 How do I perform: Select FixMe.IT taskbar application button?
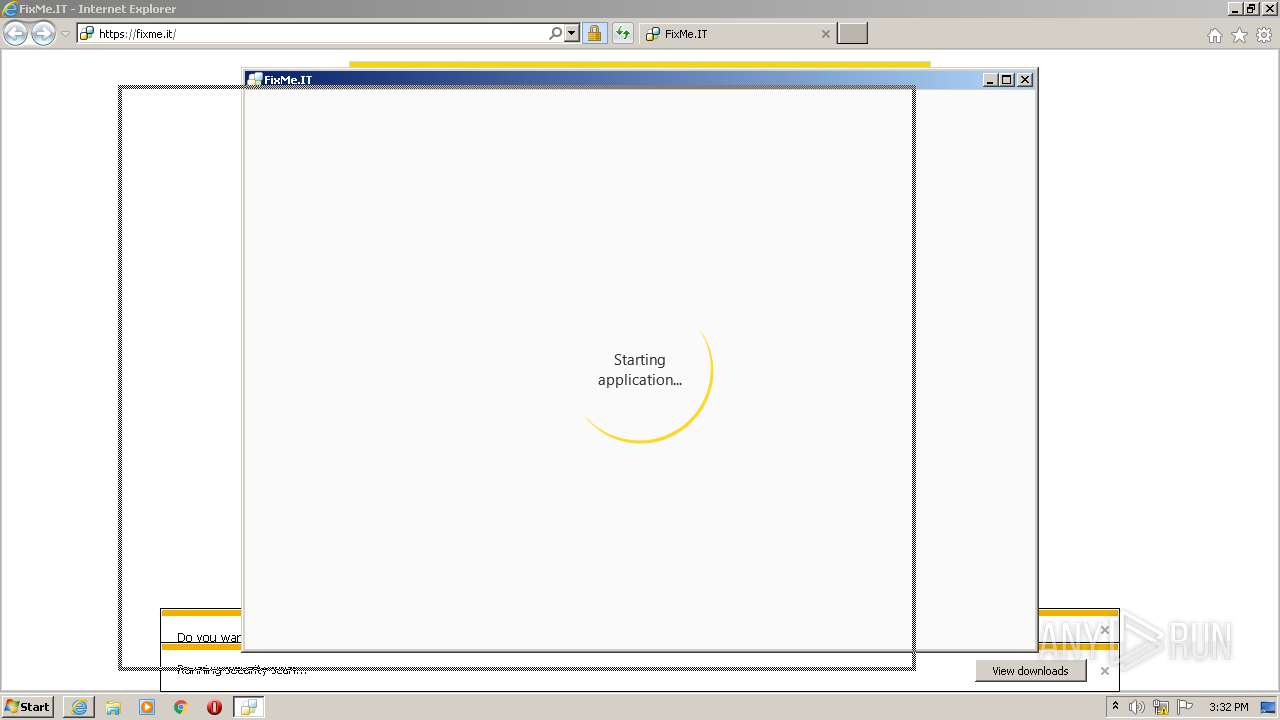pos(249,707)
